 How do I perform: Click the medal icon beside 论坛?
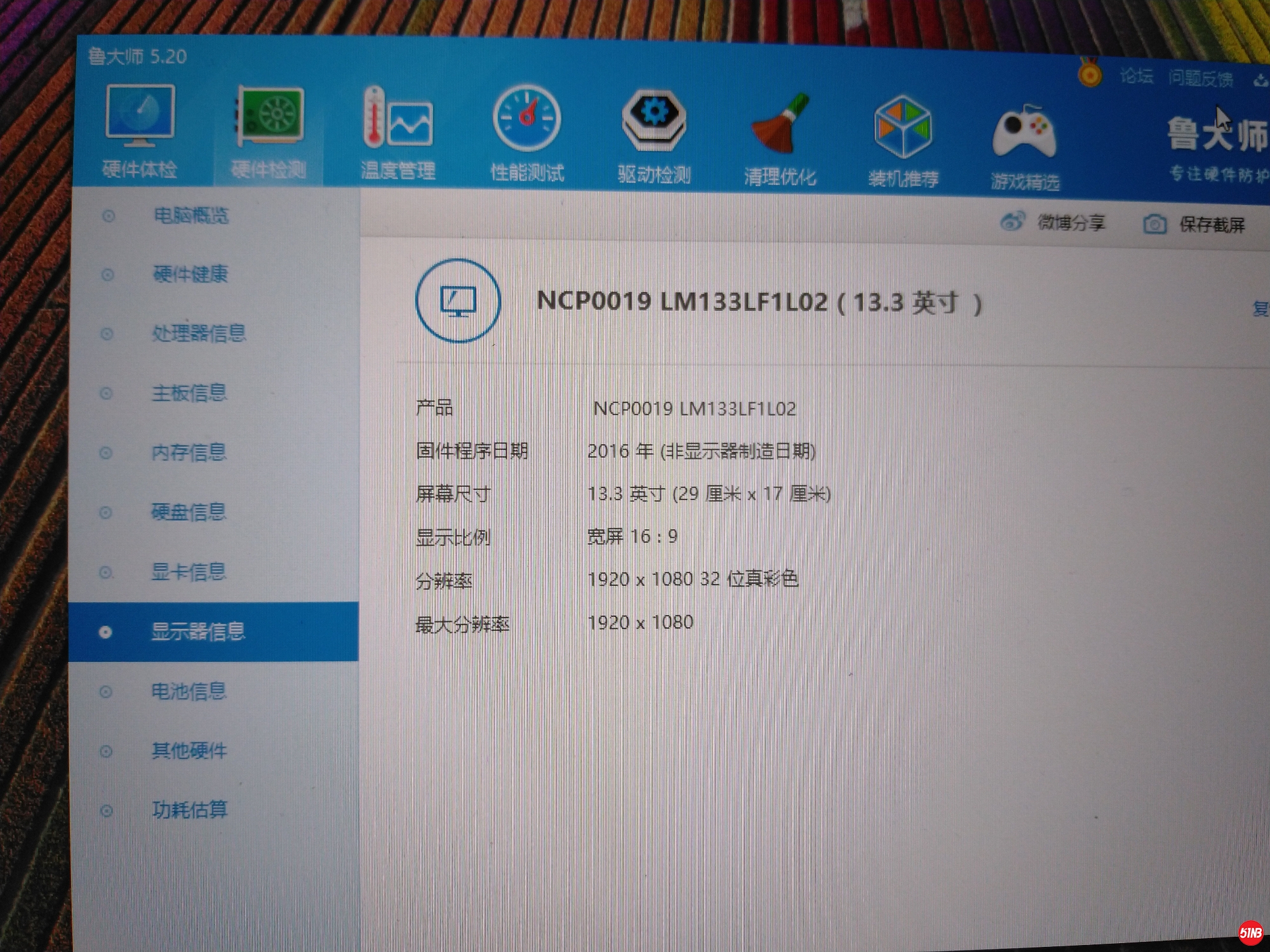(1090, 74)
